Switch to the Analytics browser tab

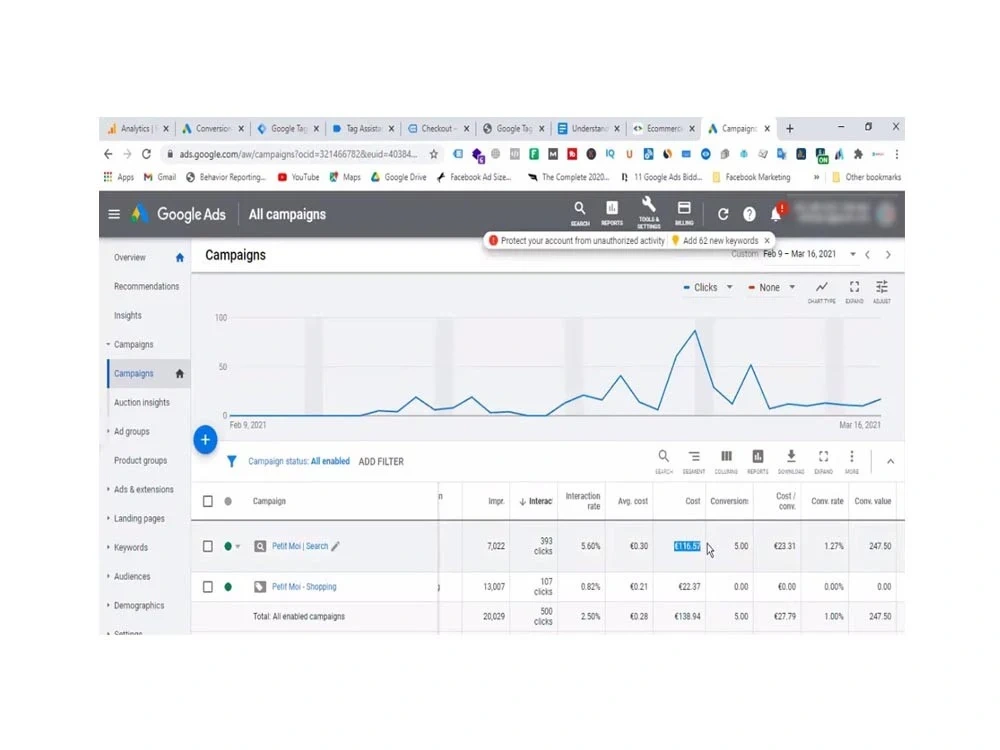click(x=135, y=128)
